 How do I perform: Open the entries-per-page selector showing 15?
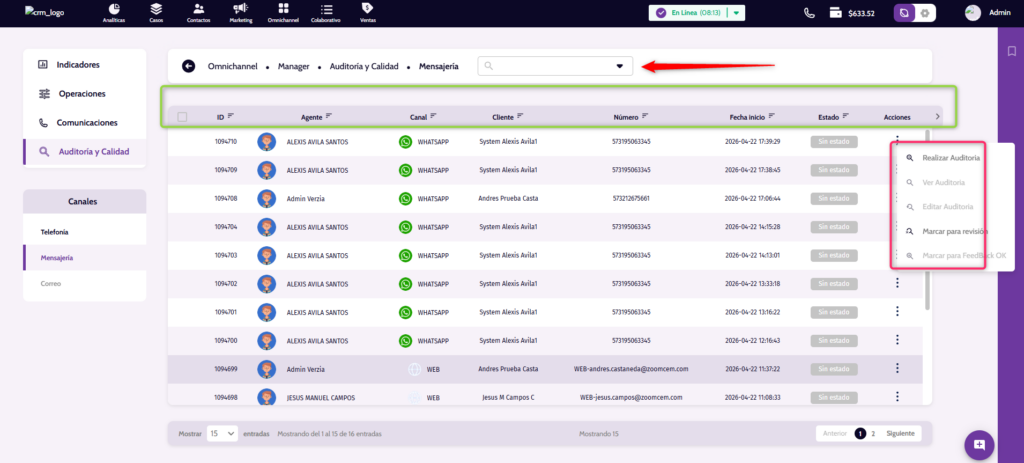point(222,433)
